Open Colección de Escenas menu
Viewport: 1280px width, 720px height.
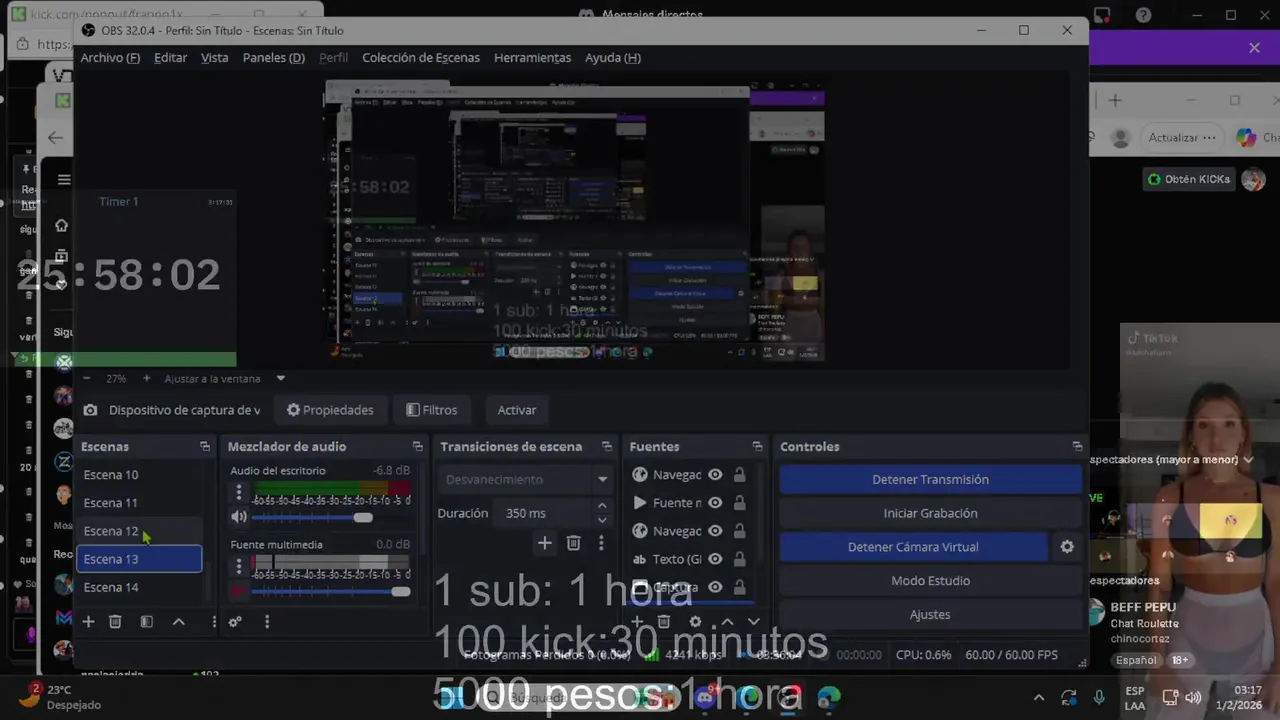[x=421, y=58]
